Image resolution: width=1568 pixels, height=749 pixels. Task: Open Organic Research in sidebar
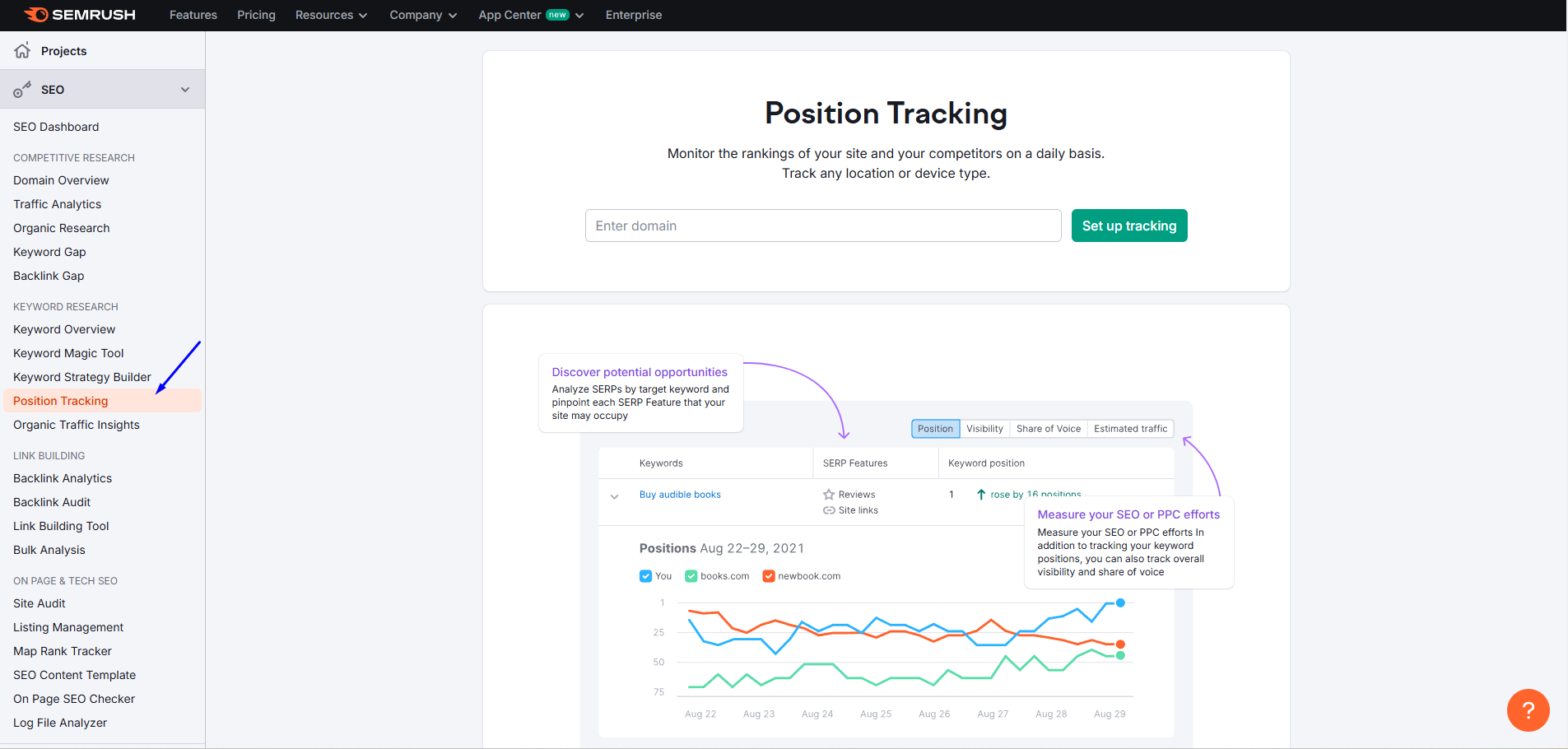[62, 228]
